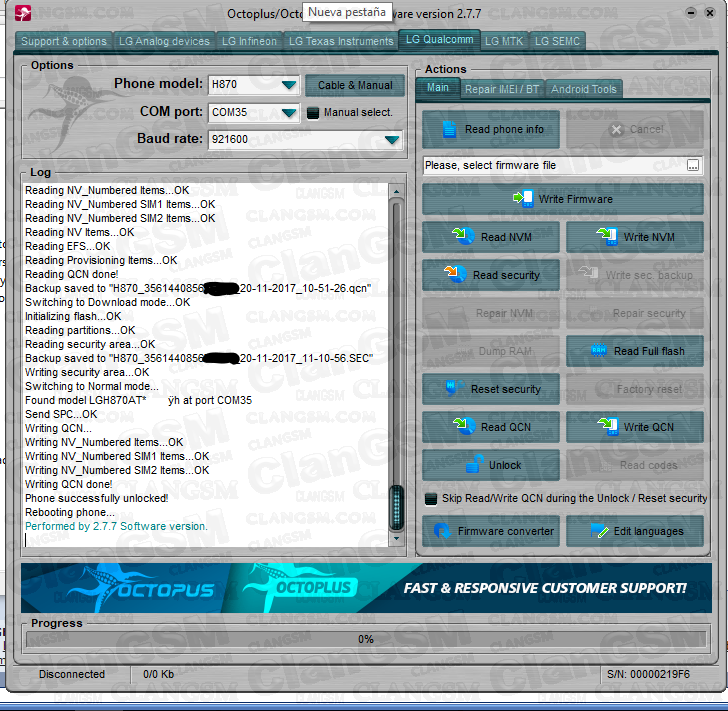Viewport: 728px width, 711px height.
Task: Open the LG MTK tab
Action: (504, 41)
